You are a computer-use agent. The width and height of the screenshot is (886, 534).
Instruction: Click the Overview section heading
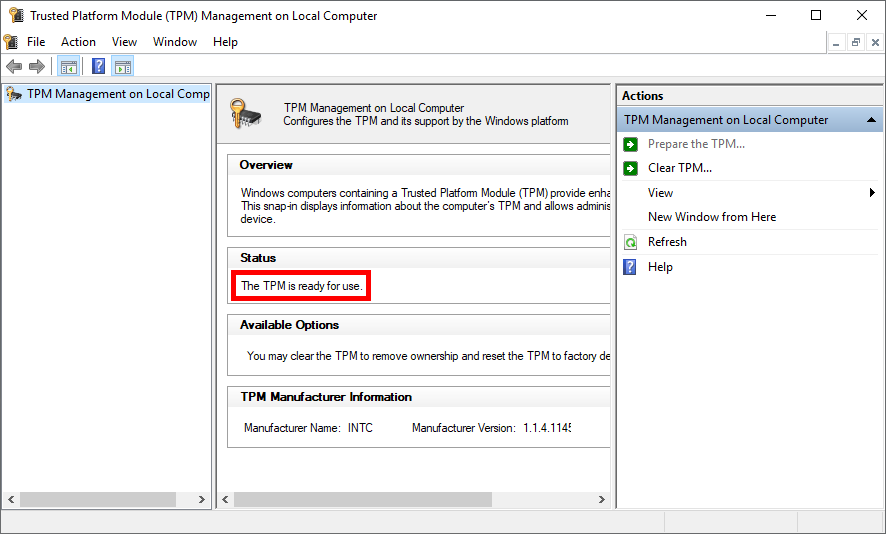tap(266, 165)
